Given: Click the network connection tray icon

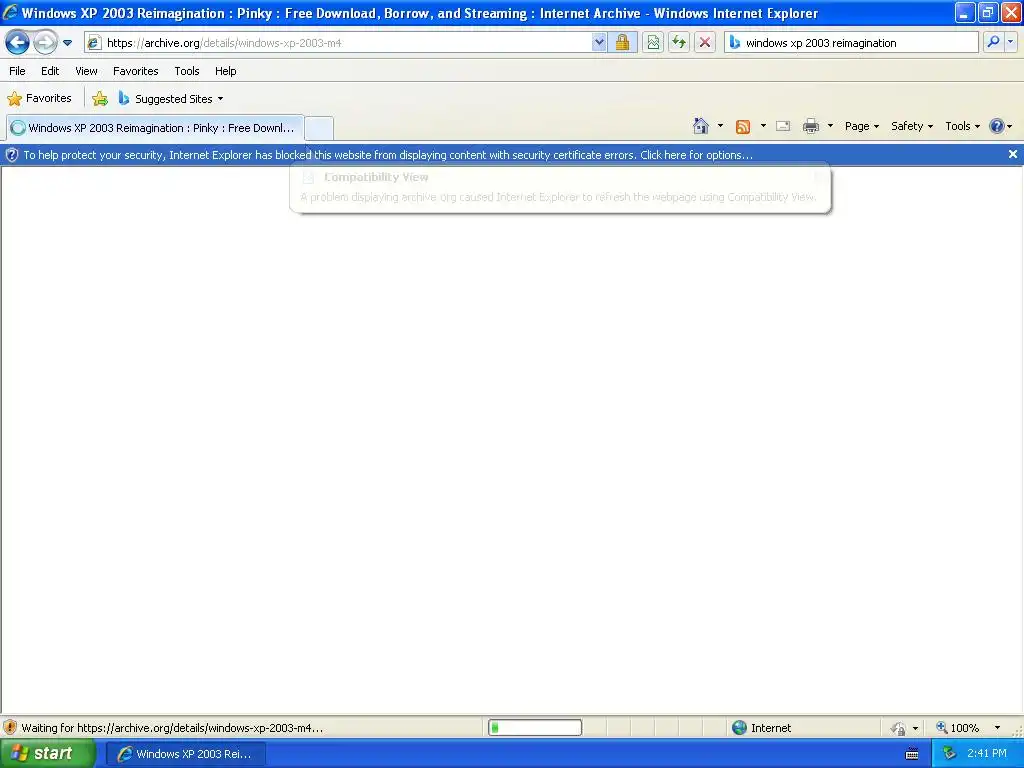Looking at the screenshot, I should (950, 754).
